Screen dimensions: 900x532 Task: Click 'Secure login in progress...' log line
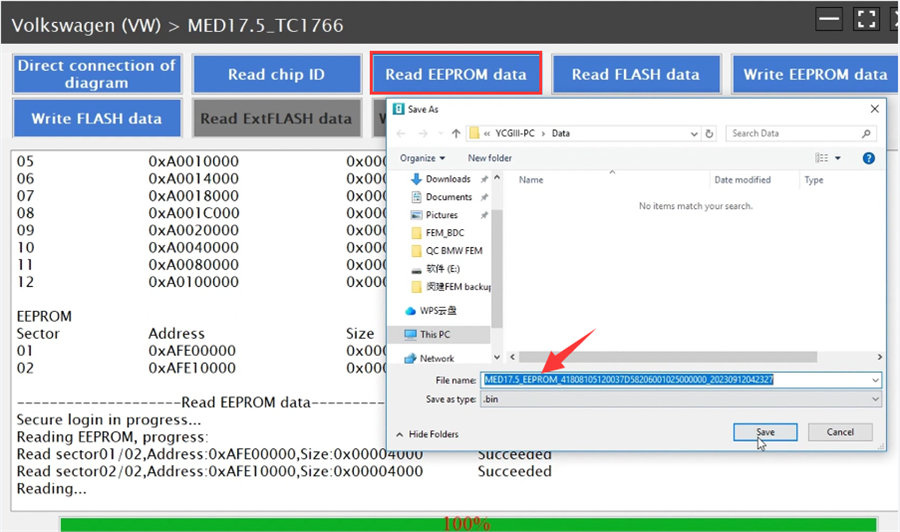[108, 420]
